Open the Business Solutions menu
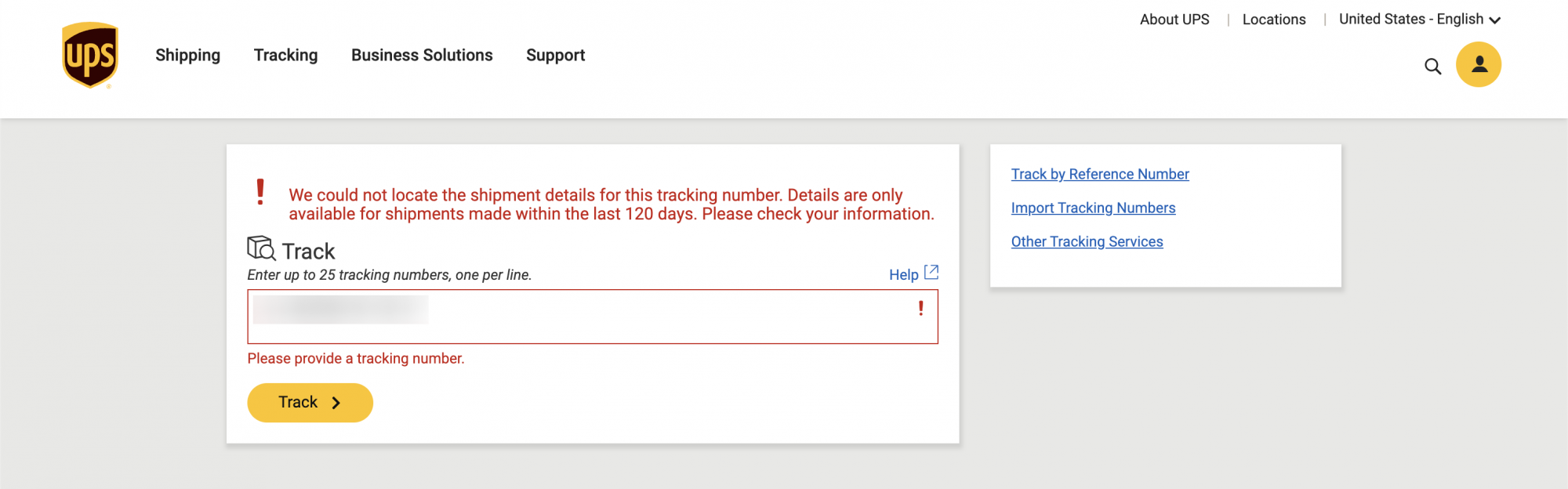The width and height of the screenshot is (1568, 489). tap(422, 56)
